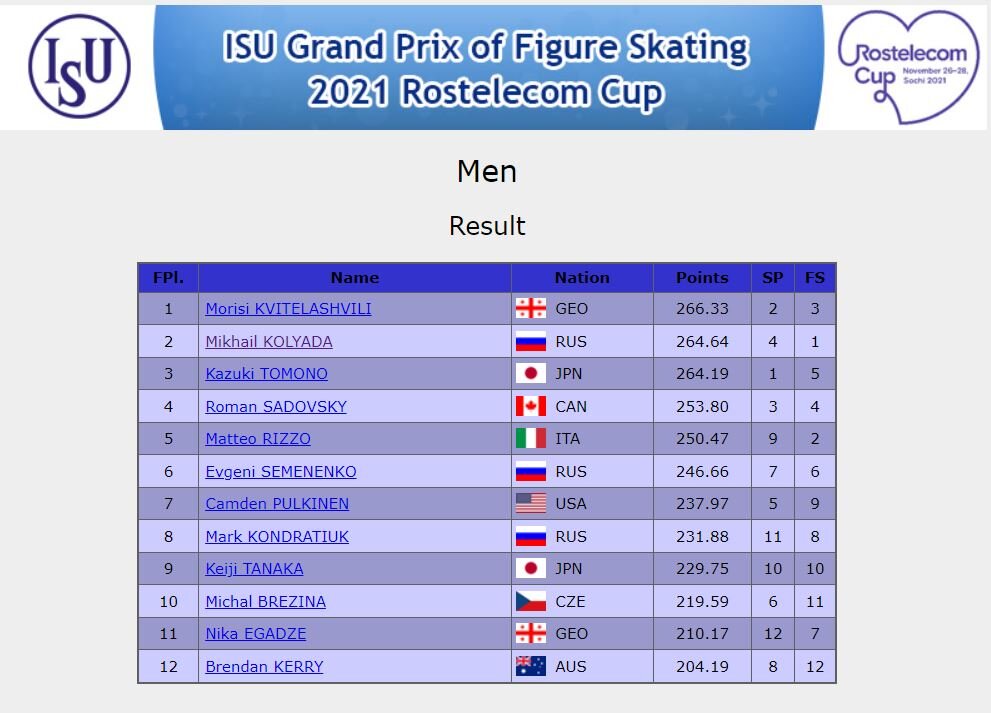
Task: Click the Australia flag icon
Action: point(530,666)
